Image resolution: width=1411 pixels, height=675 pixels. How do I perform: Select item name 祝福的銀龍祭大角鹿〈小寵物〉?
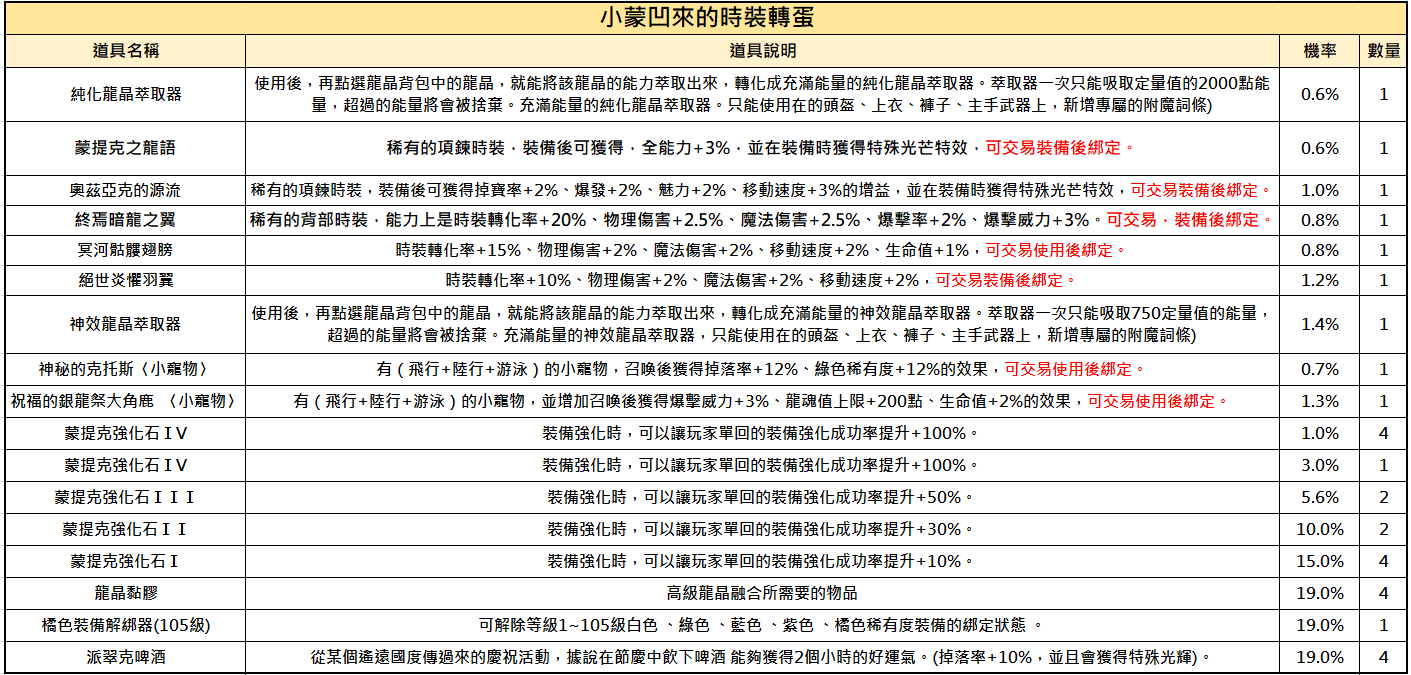(x=126, y=401)
